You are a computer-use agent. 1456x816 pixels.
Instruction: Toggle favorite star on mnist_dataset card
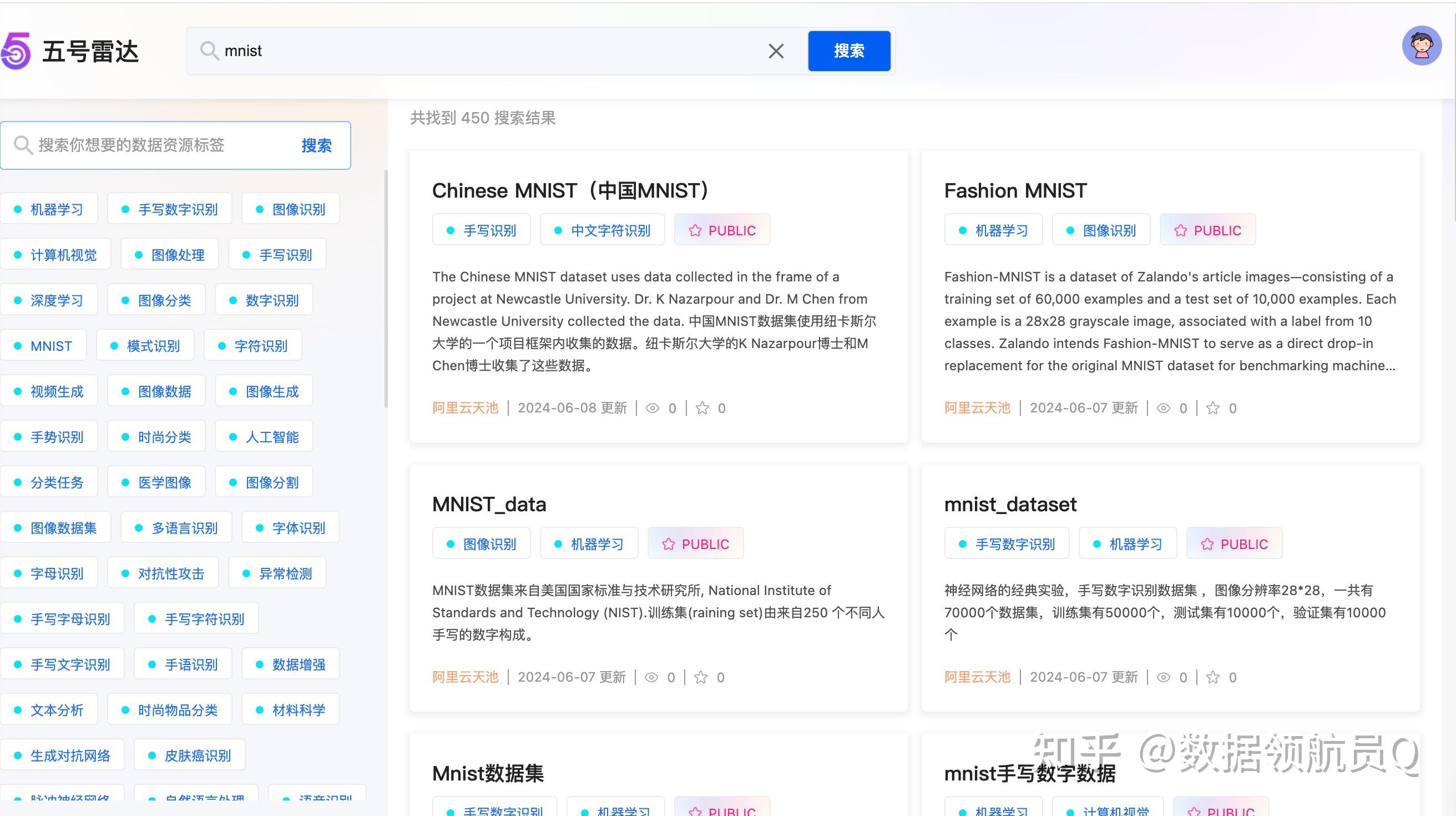click(x=1212, y=677)
